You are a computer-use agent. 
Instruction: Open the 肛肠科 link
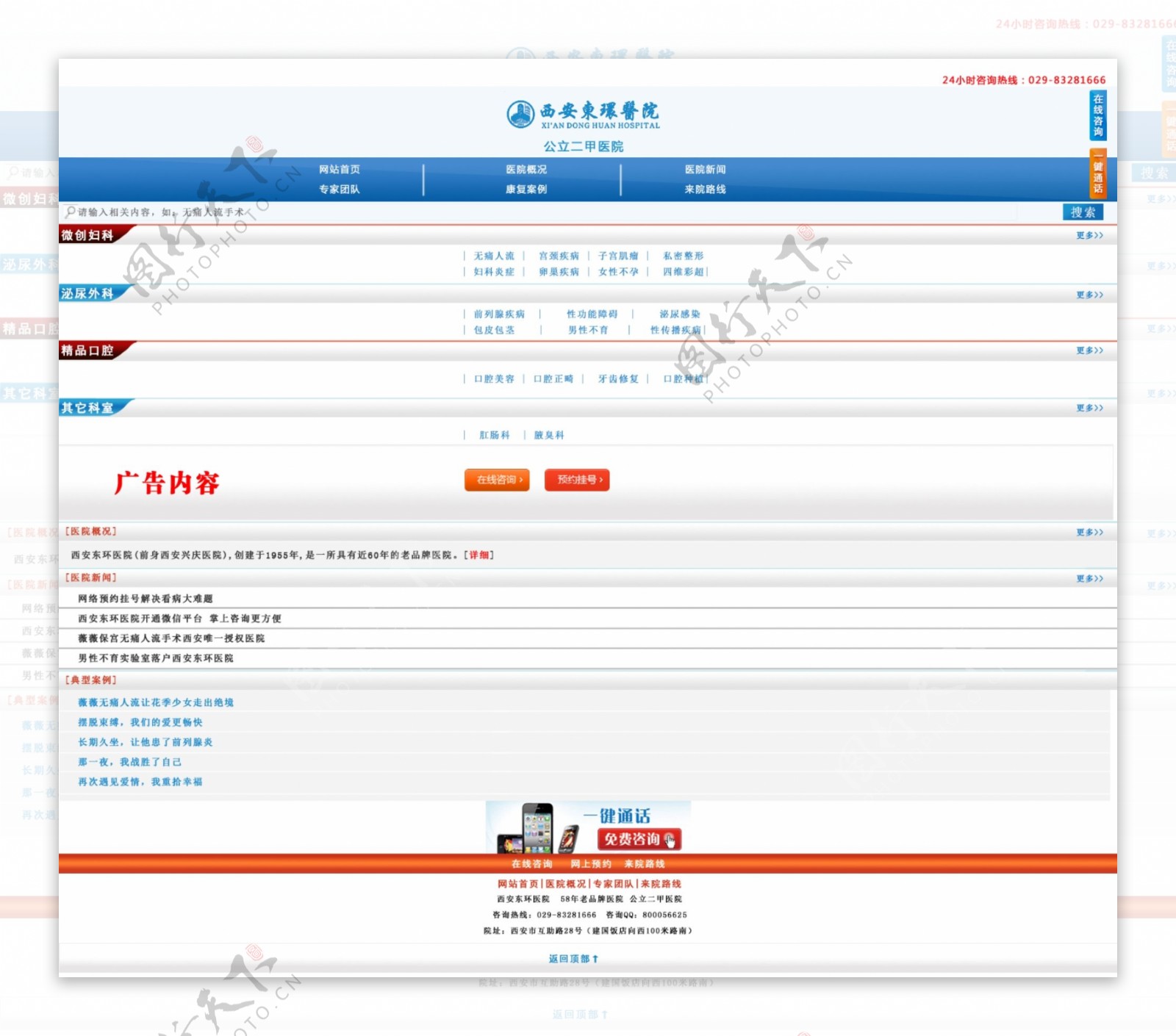click(x=494, y=435)
